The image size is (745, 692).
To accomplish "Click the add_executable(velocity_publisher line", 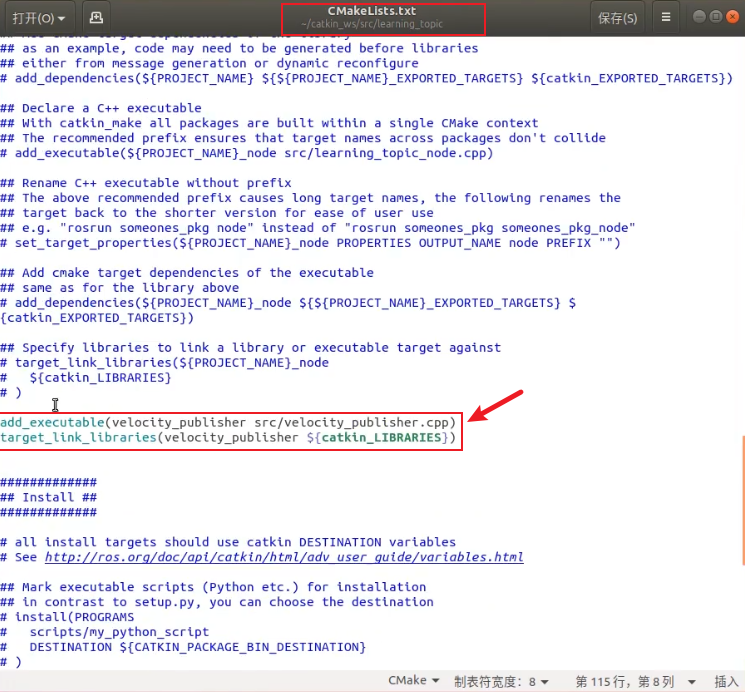I will (x=228, y=423).
